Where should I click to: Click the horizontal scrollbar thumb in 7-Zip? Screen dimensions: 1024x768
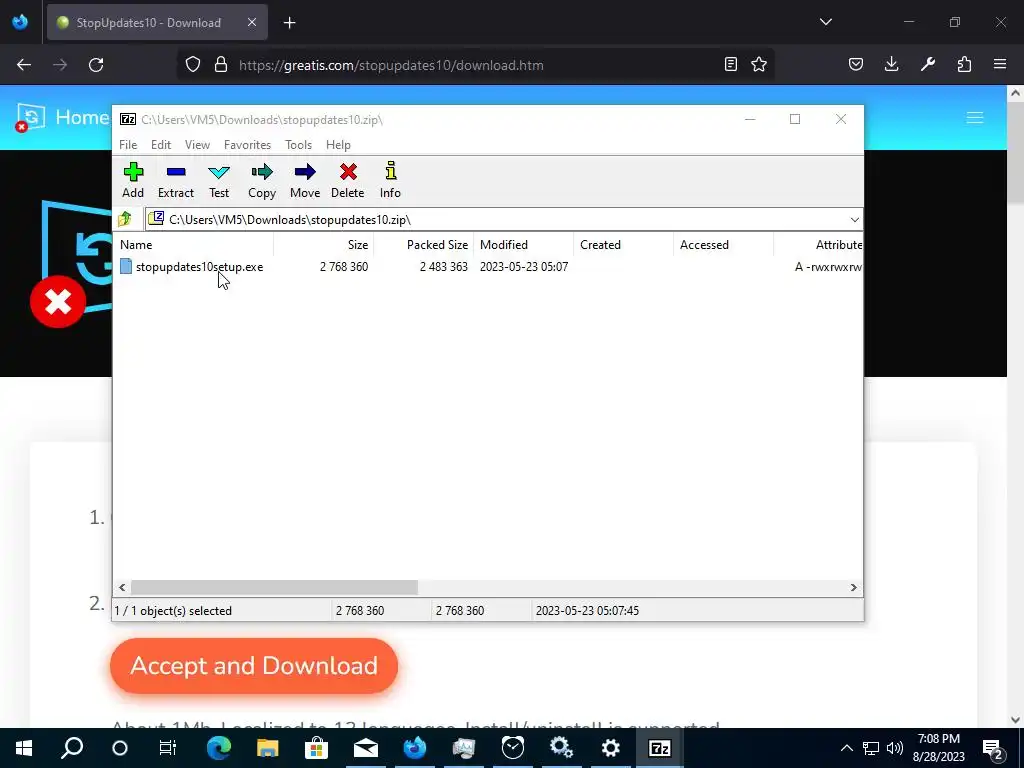click(x=274, y=588)
